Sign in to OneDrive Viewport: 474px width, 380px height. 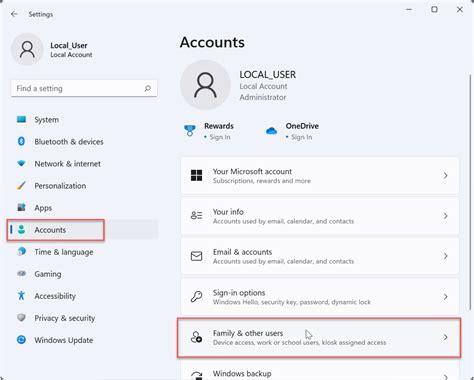tap(302, 137)
